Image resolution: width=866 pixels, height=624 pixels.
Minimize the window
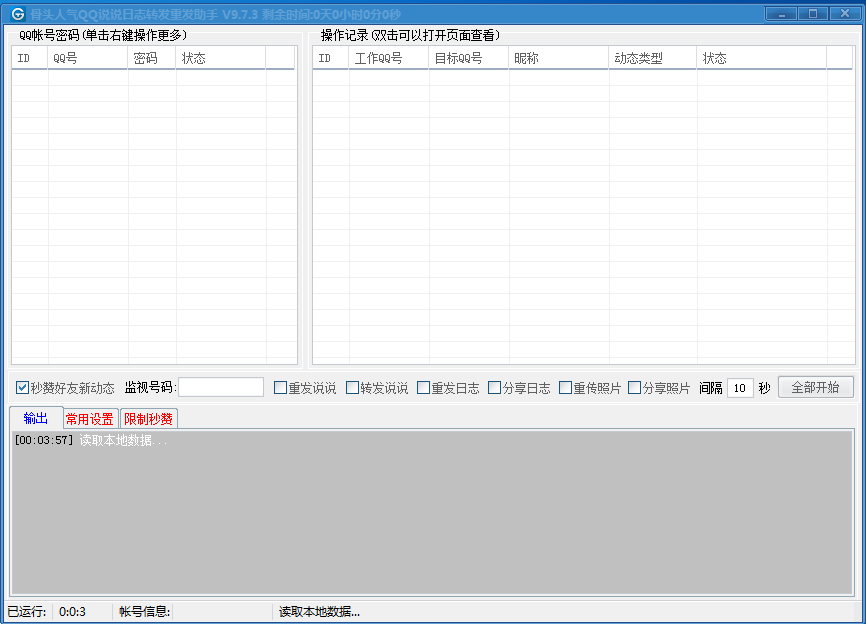pos(781,14)
